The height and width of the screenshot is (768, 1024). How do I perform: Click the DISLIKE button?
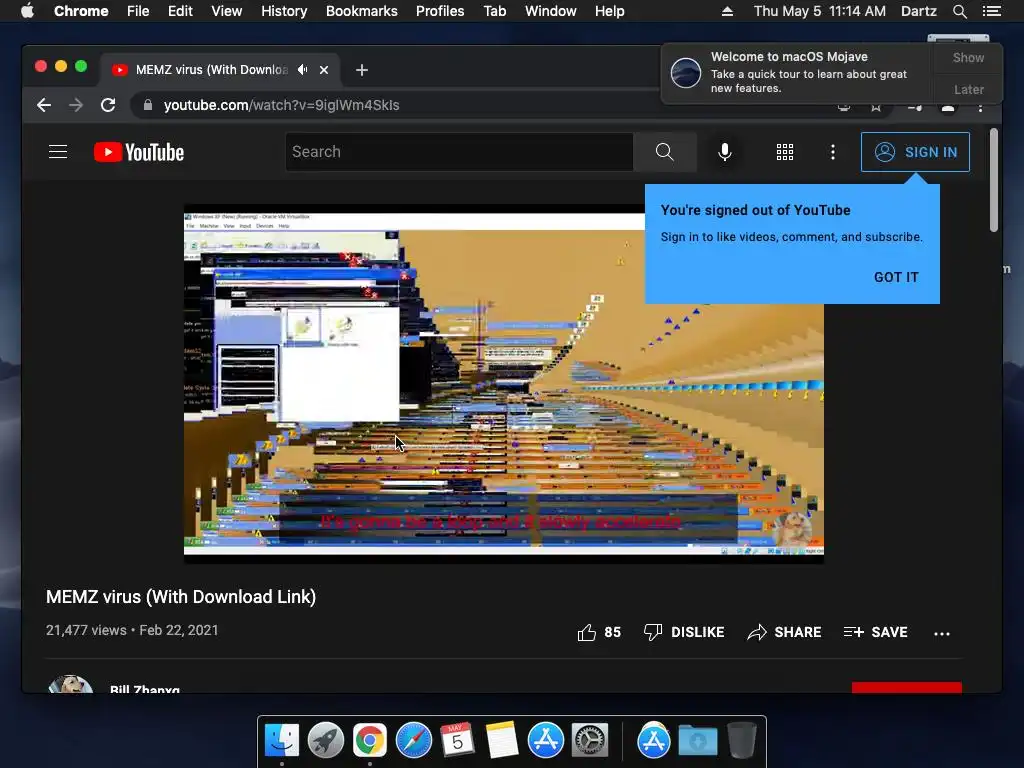[x=684, y=632]
